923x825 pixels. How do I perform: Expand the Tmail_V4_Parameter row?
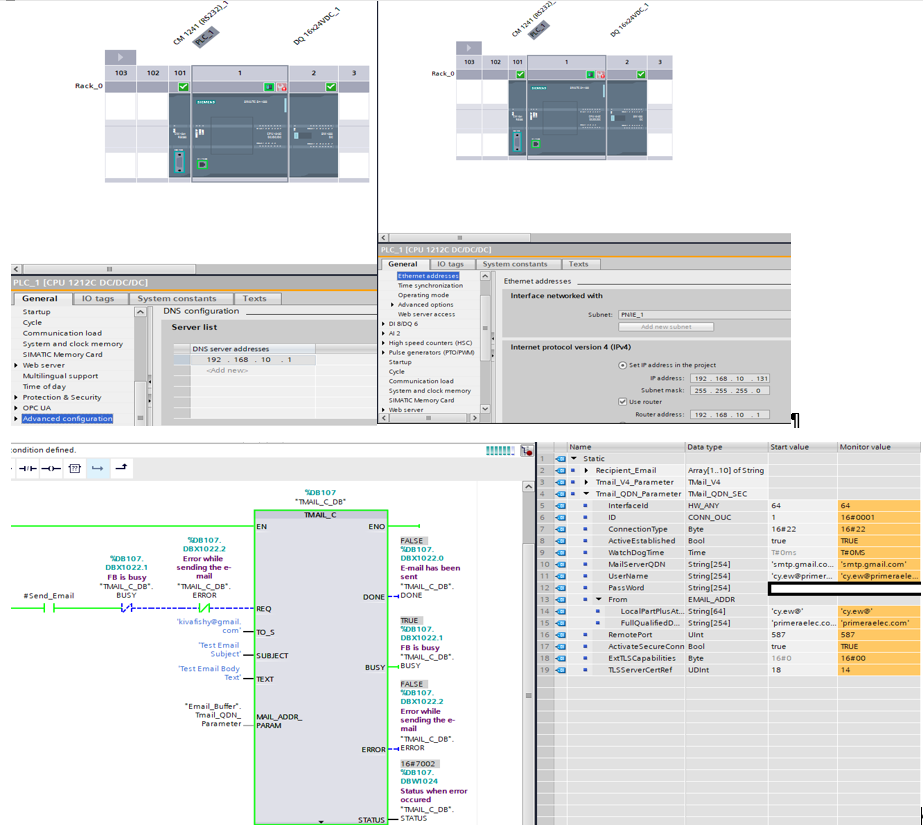(x=587, y=482)
